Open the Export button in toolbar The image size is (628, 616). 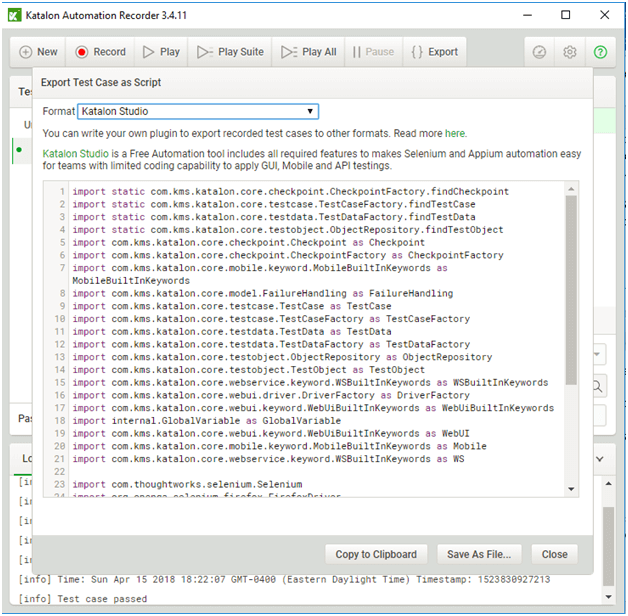(435, 52)
